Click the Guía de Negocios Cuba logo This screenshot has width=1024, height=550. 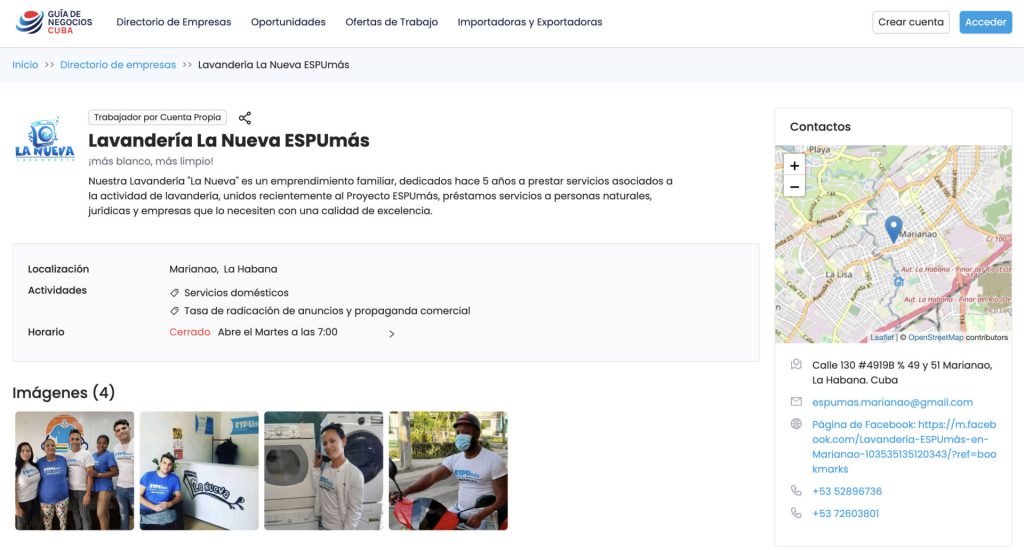tap(56, 22)
